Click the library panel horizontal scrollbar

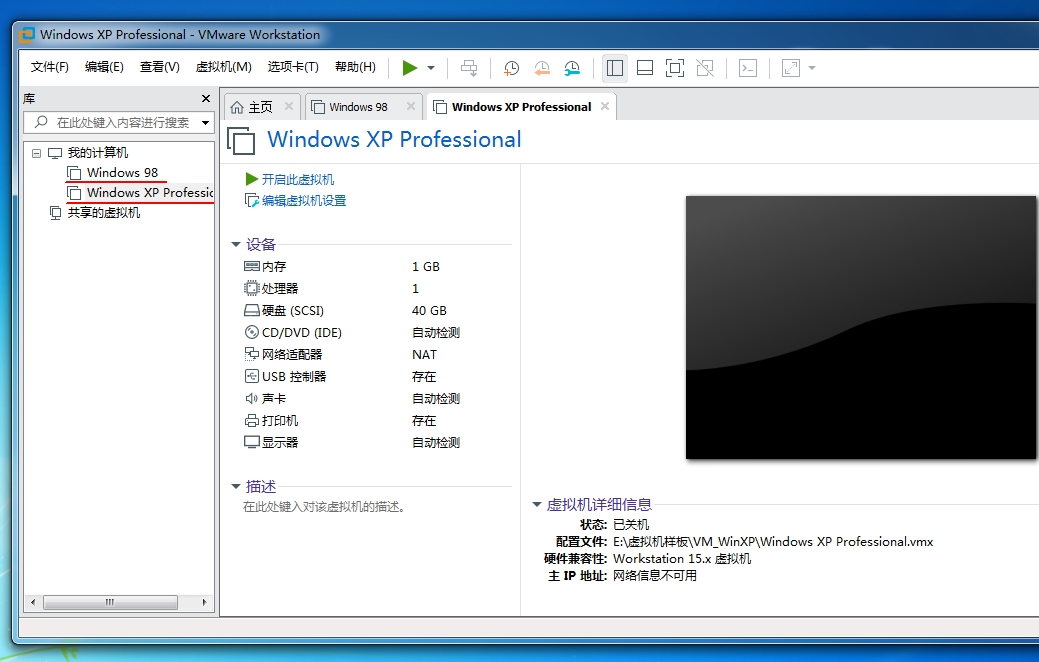click(111, 603)
